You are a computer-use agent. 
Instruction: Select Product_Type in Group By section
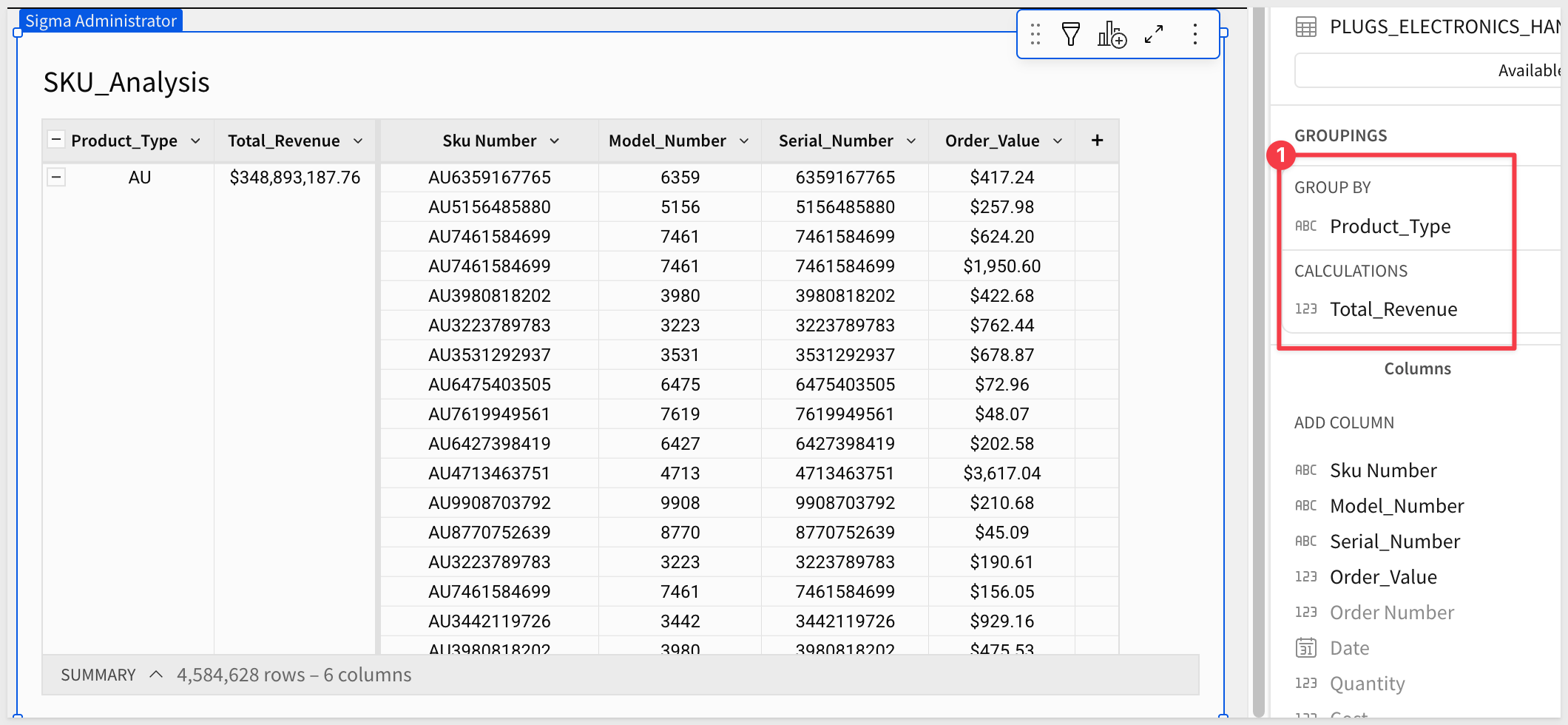1390,226
